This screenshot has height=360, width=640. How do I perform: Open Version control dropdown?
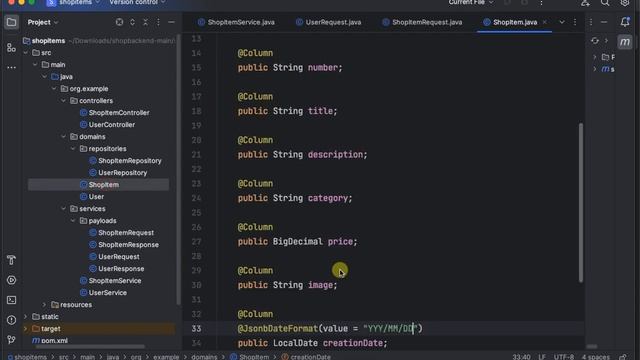(137, 3)
